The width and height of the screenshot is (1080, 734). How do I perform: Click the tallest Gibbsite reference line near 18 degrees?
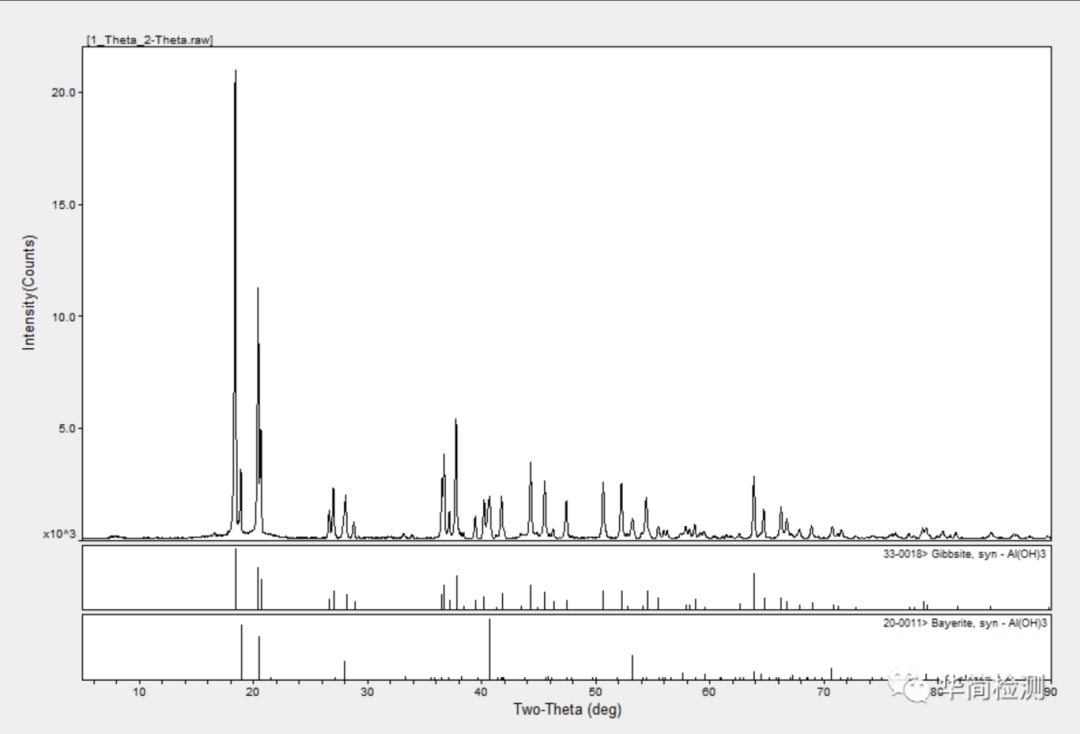pos(236,580)
